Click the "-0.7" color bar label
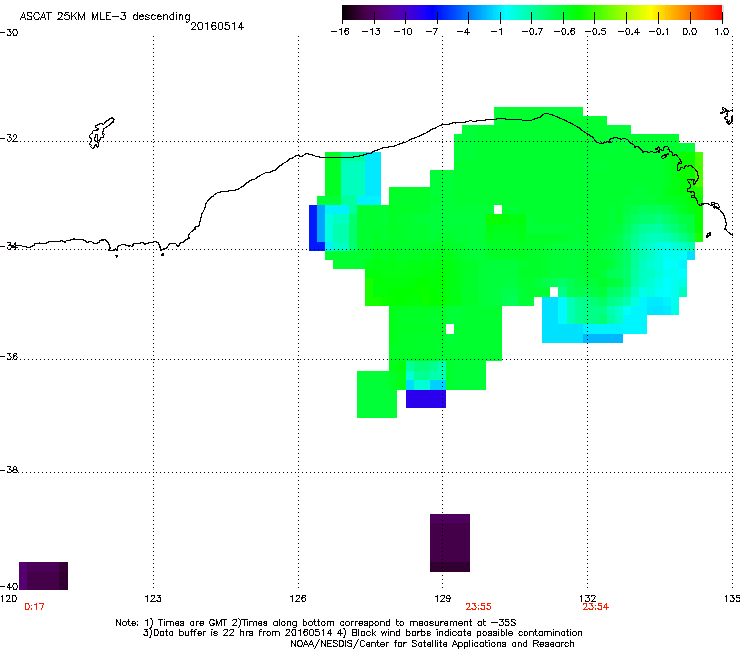 532,32
